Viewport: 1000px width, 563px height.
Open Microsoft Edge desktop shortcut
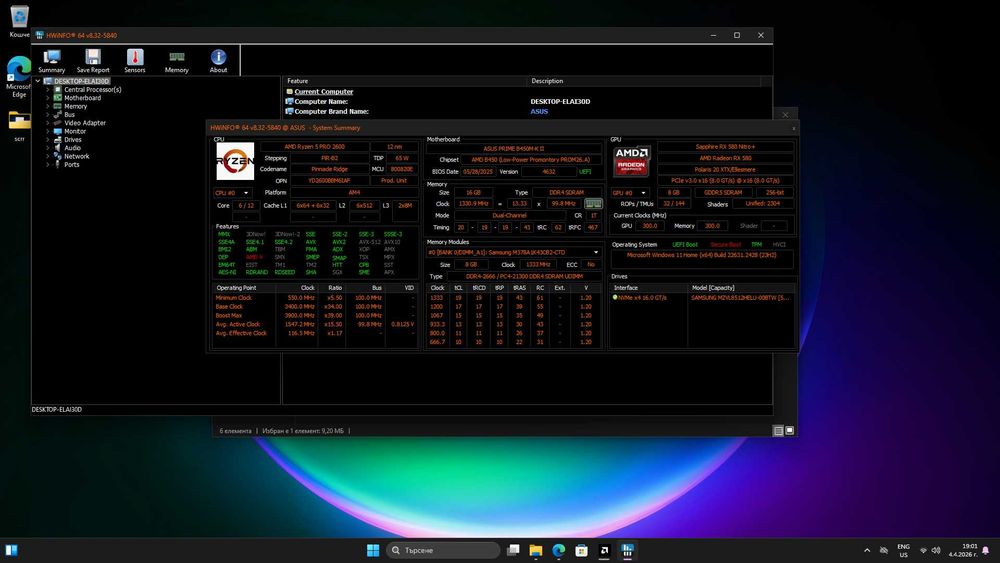(19, 77)
